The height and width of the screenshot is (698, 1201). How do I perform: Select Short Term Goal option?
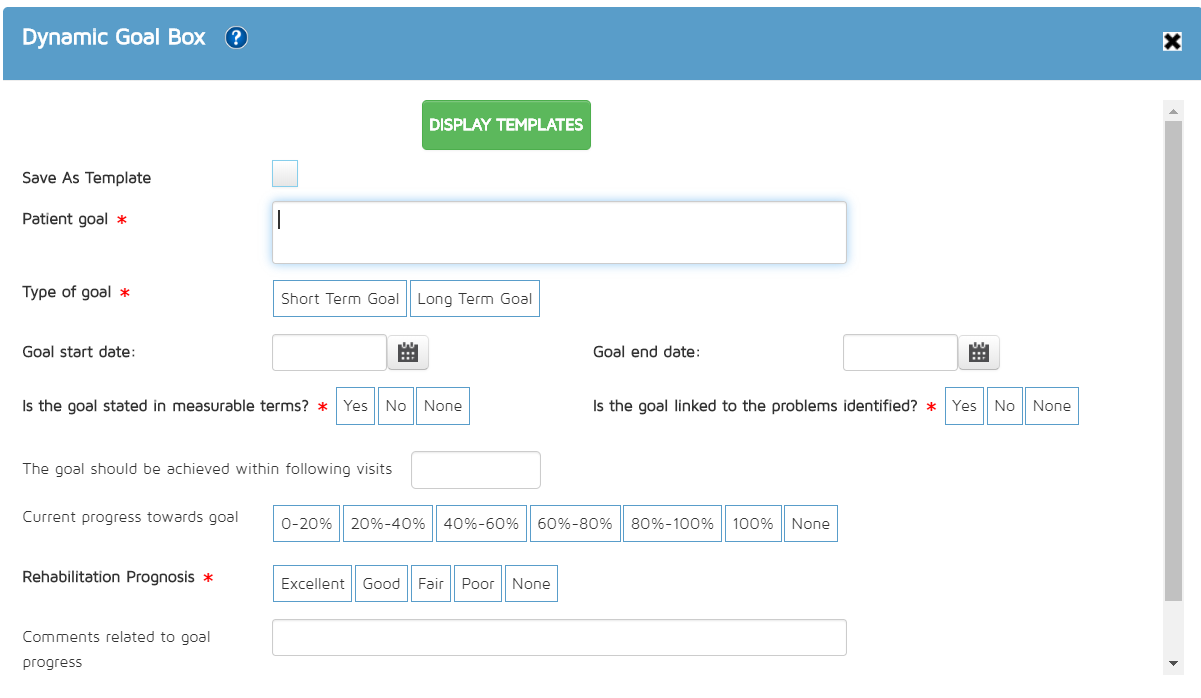(x=340, y=299)
